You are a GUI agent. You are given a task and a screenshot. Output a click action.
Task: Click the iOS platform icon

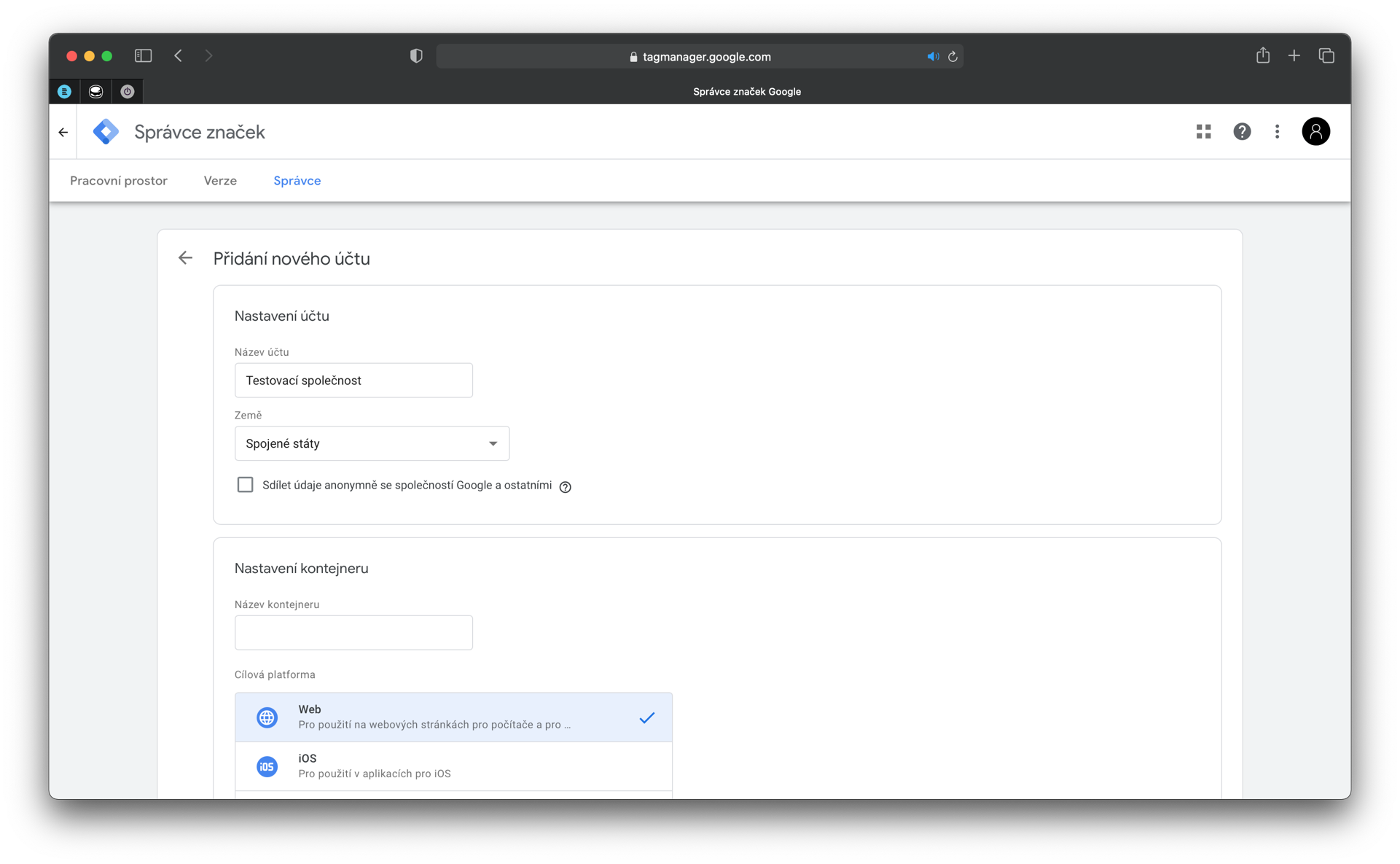267,766
